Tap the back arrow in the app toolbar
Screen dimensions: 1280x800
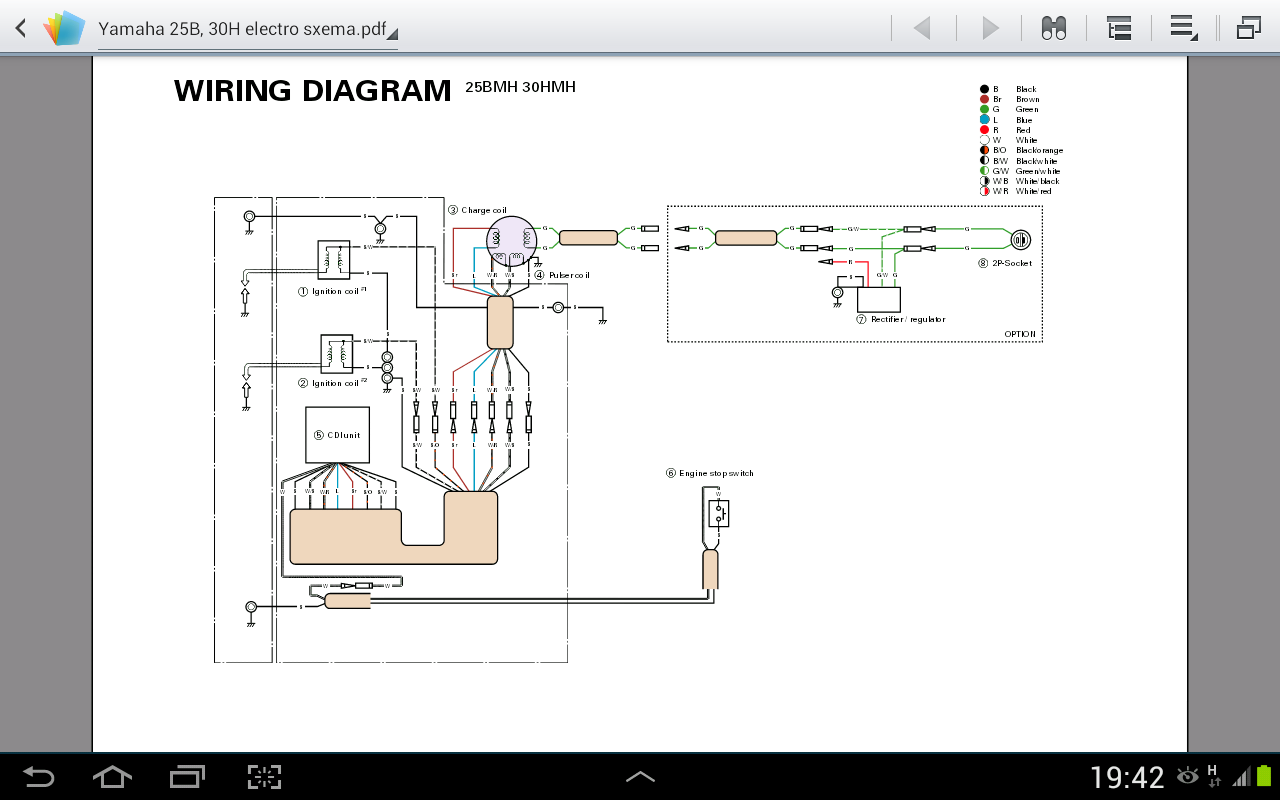pyautogui.click(x=19, y=27)
